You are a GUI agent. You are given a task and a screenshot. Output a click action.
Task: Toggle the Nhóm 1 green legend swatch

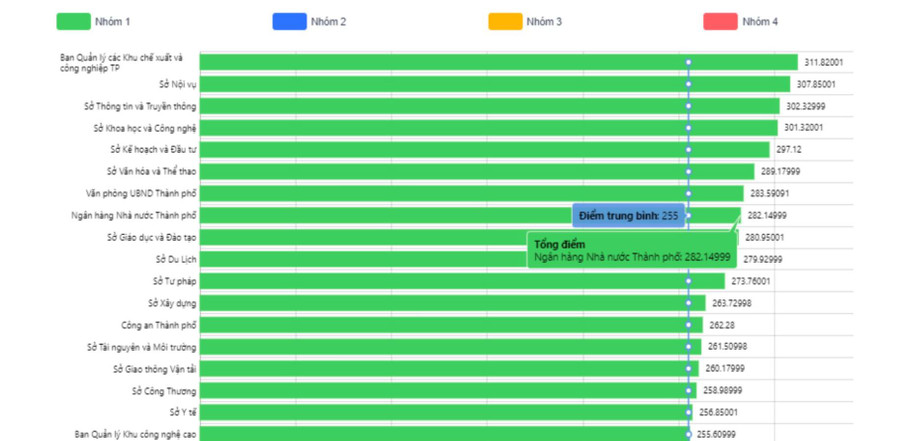(x=73, y=22)
